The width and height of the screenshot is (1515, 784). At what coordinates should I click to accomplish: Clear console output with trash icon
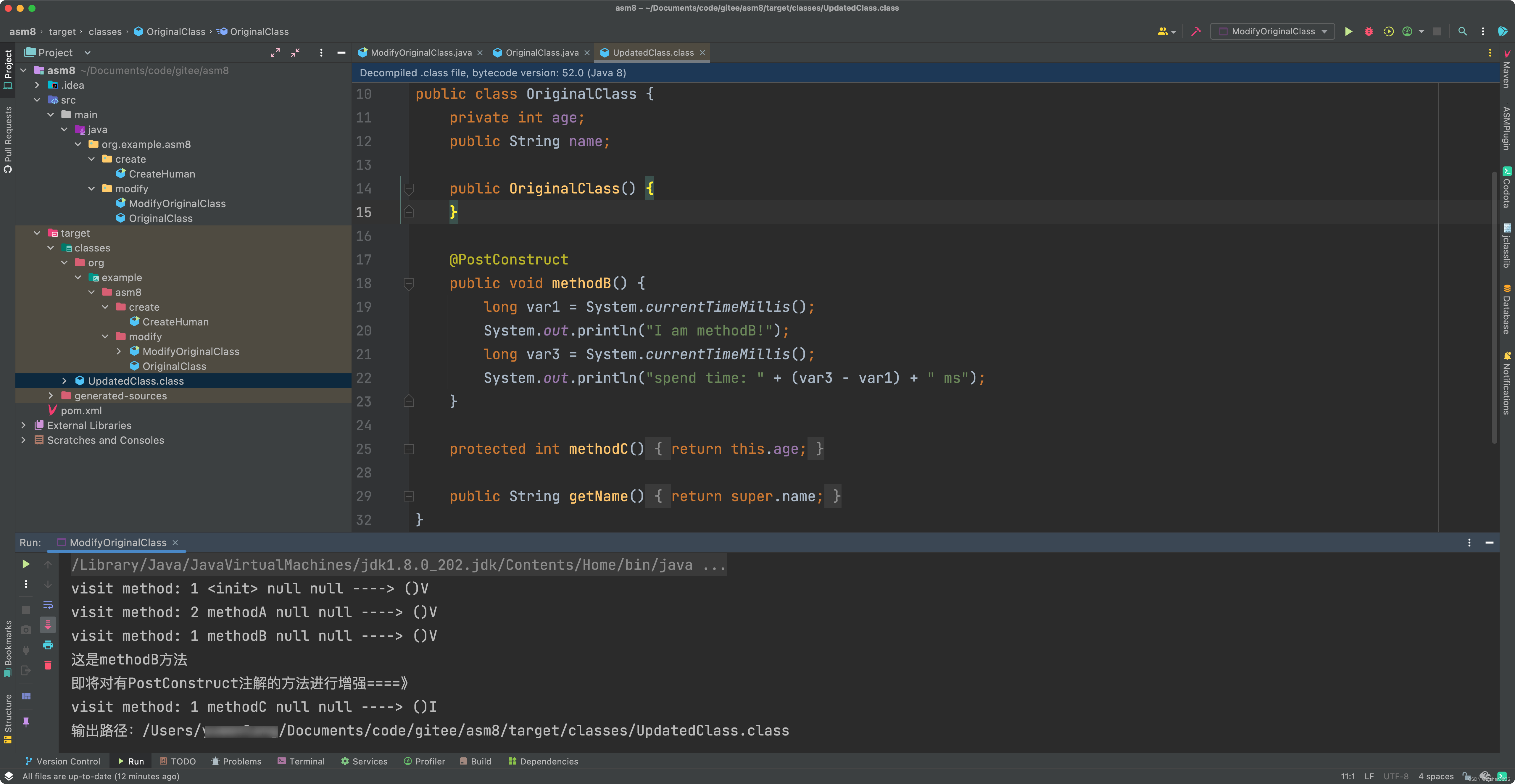tap(48, 665)
